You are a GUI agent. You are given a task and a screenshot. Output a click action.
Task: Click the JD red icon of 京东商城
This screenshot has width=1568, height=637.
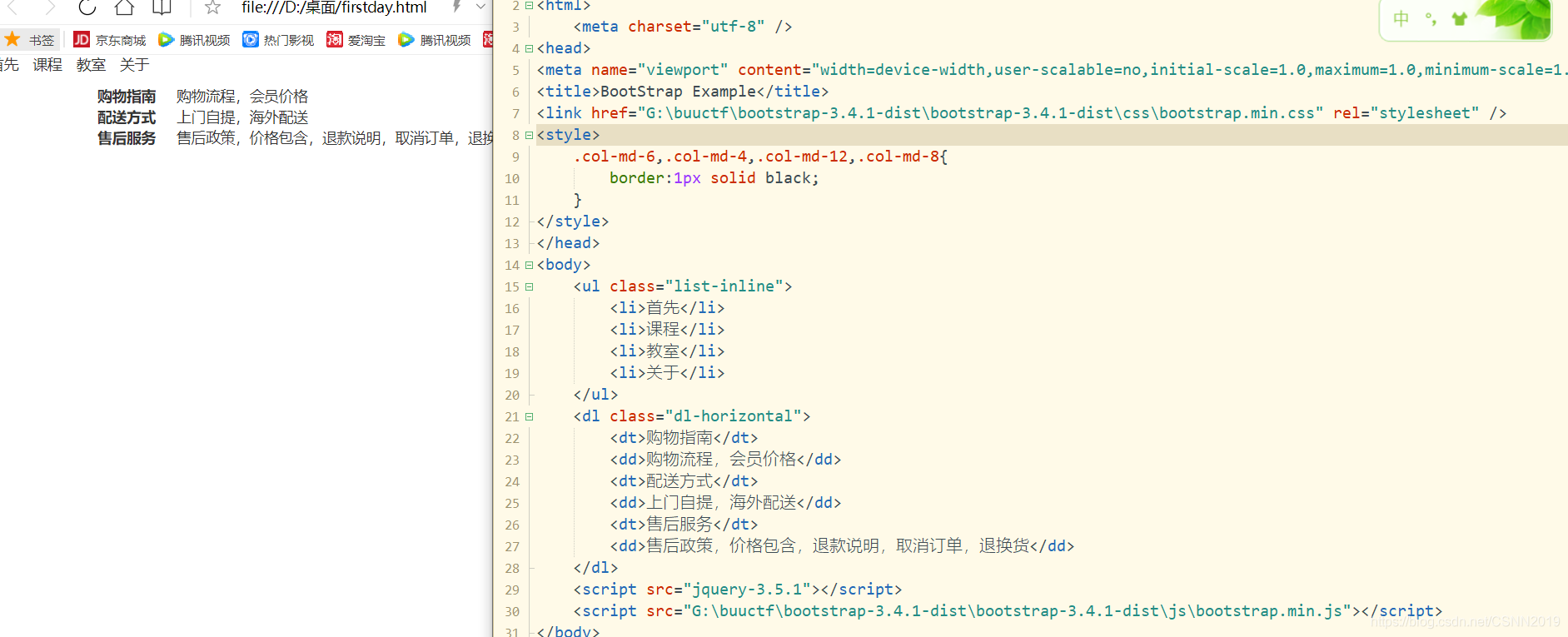82,39
